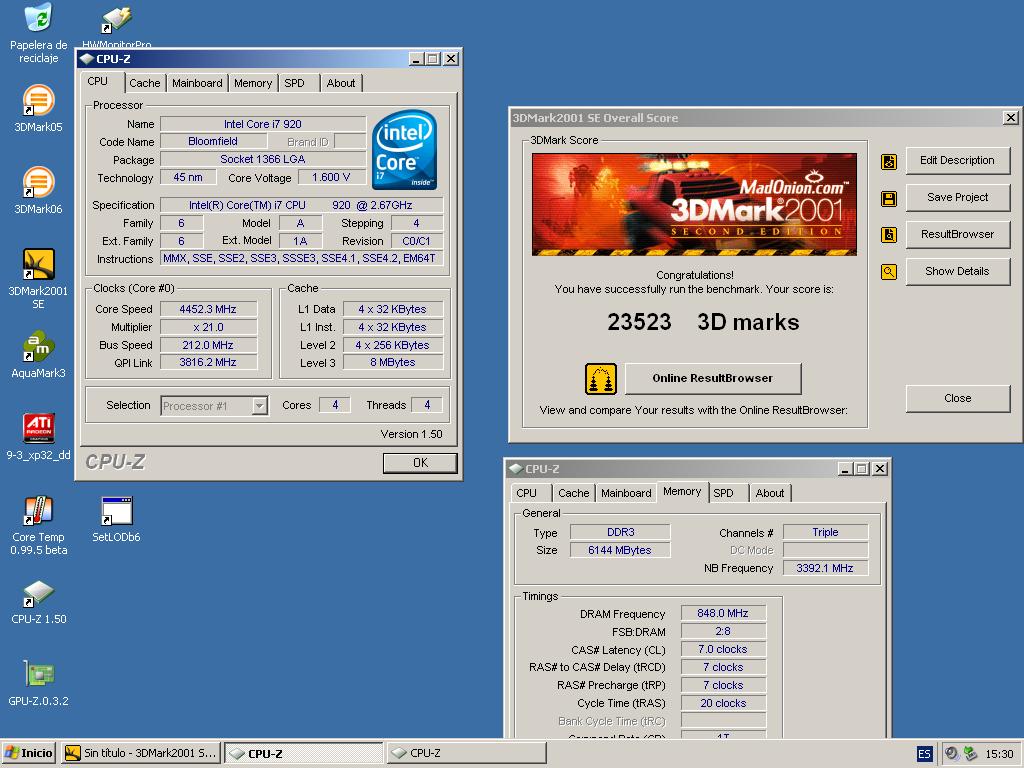Click the Bus Speed 212.0 MHz value
Image resolution: width=1024 pixels, height=768 pixels.
tap(208, 345)
